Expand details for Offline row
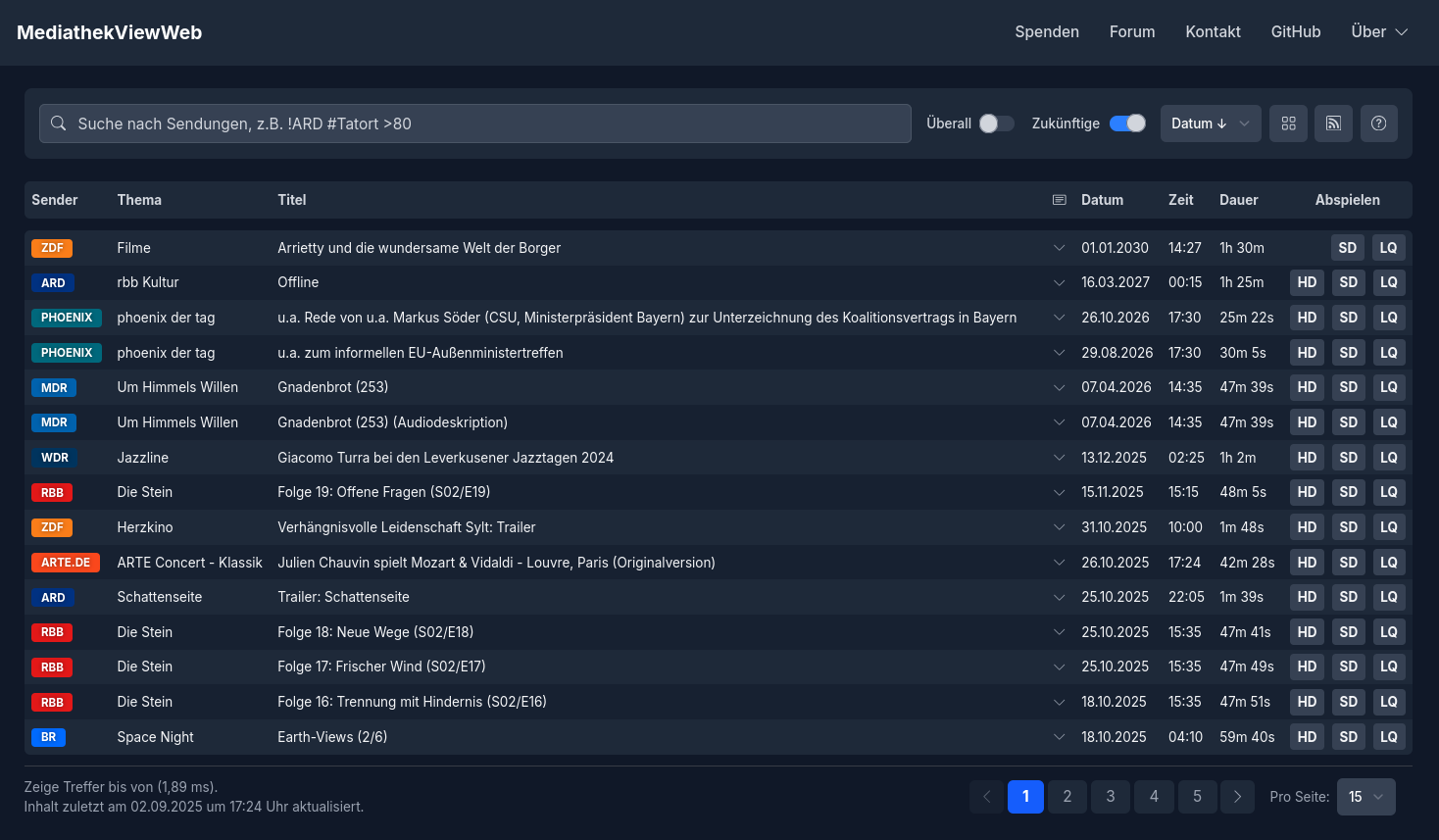The image size is (1439, 840). tap(1059, 283)
